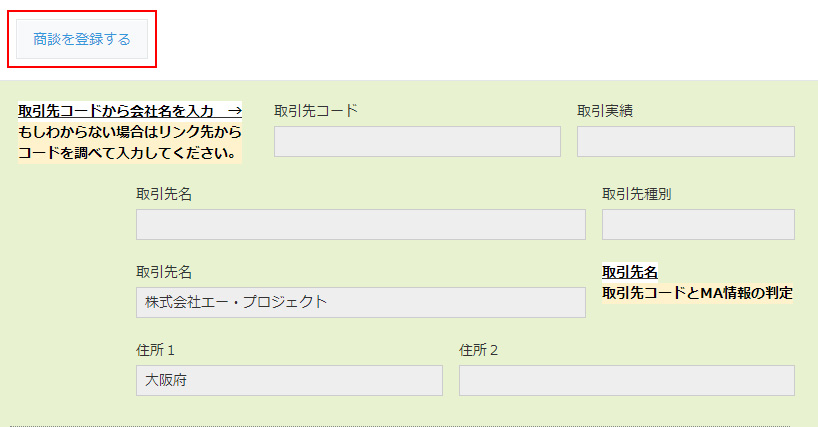Click the 取引先名 label above 株式会社エー・プロジェクト field

(164, 272)
